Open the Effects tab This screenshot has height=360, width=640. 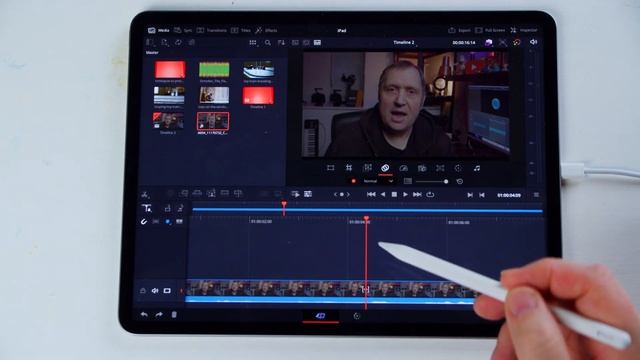point(266,30)
